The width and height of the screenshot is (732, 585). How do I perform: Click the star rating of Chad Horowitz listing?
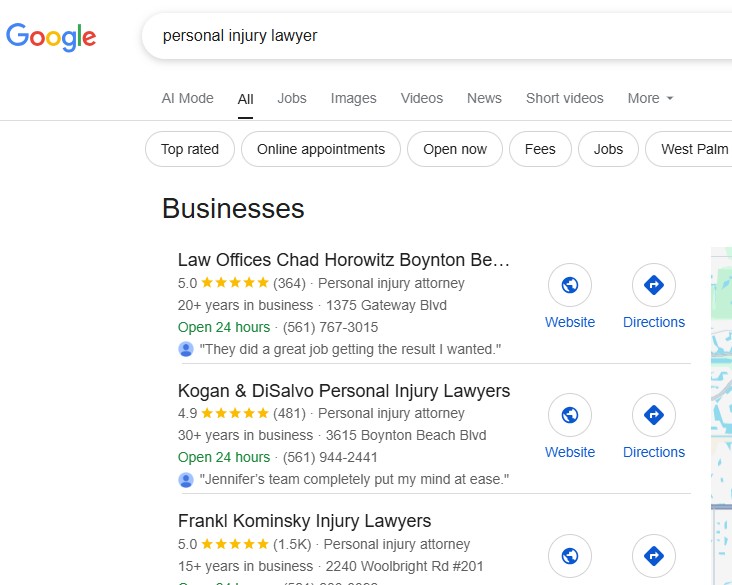pyautogui.click(x=235, y=283)
